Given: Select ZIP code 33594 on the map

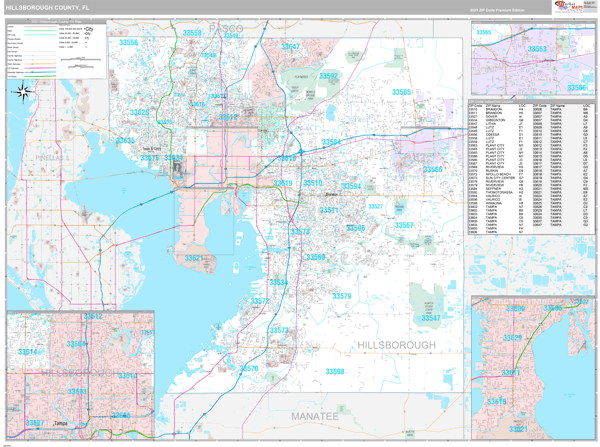Looking at the screenshot, I should (351, 186).
